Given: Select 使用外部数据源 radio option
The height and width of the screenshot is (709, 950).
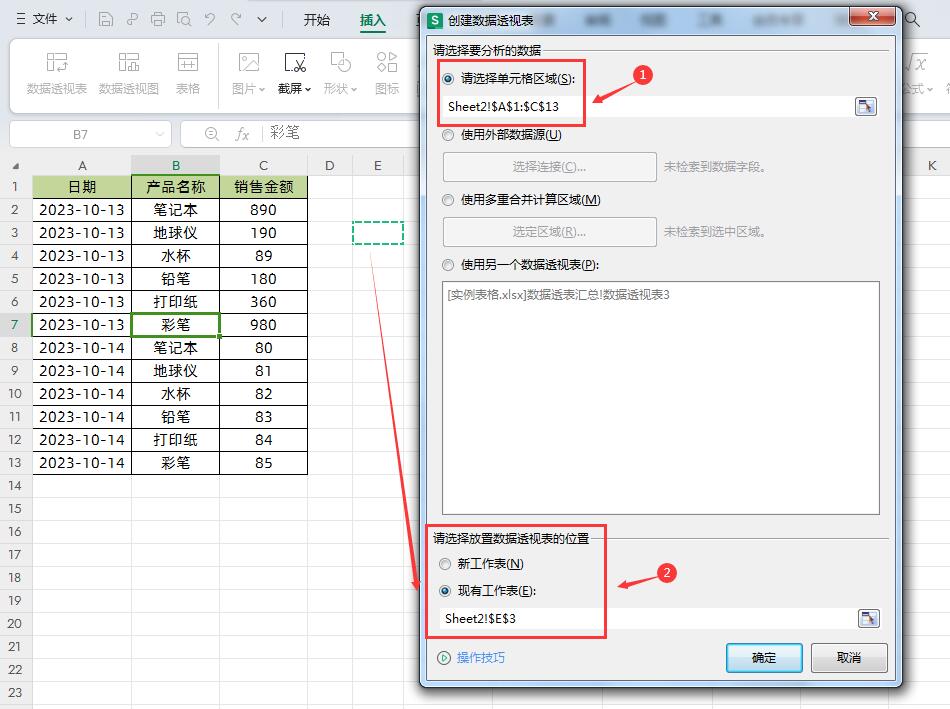Looking at the screenshot, I should point(448,135).
